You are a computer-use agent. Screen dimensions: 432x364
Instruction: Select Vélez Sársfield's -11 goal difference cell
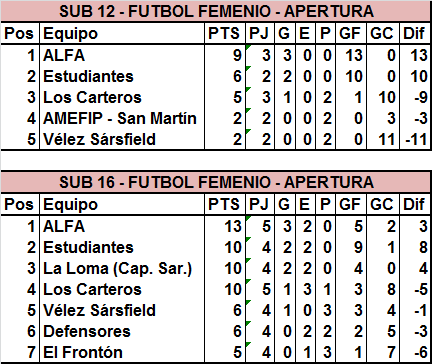(x=415, y=139)
